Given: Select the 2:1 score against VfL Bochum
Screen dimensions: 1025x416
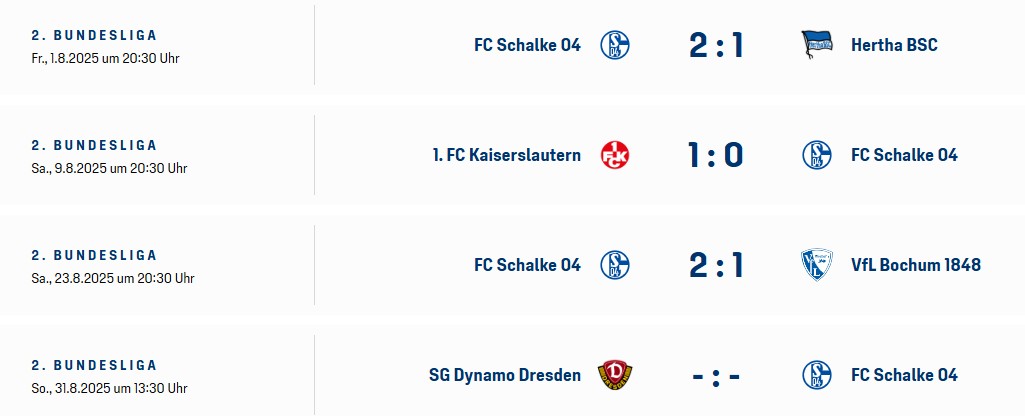Looking at the screenshot, I should click(x=716, y=265).
